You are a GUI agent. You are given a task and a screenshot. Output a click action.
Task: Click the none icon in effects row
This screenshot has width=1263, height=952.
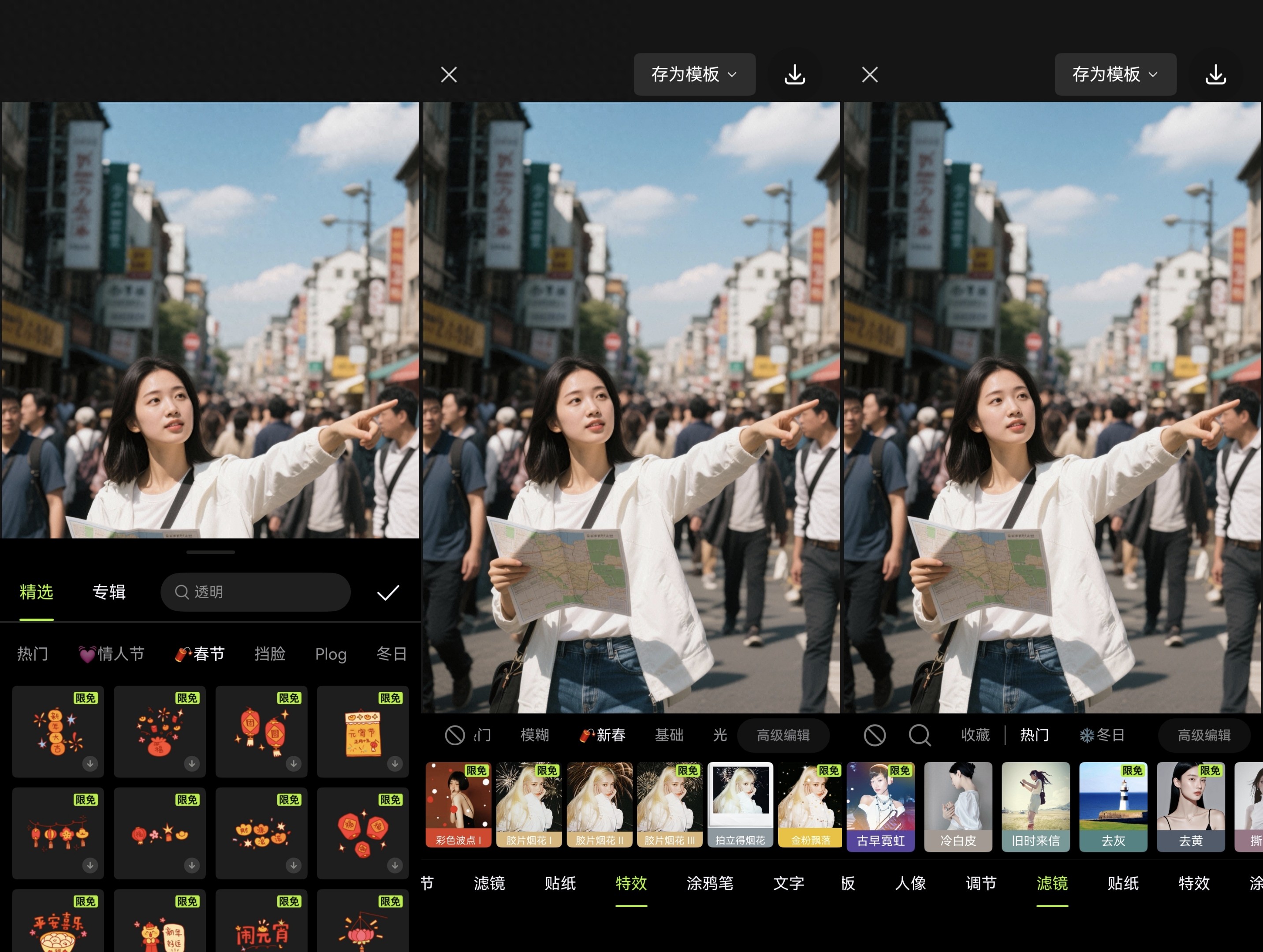coord(455,735)
